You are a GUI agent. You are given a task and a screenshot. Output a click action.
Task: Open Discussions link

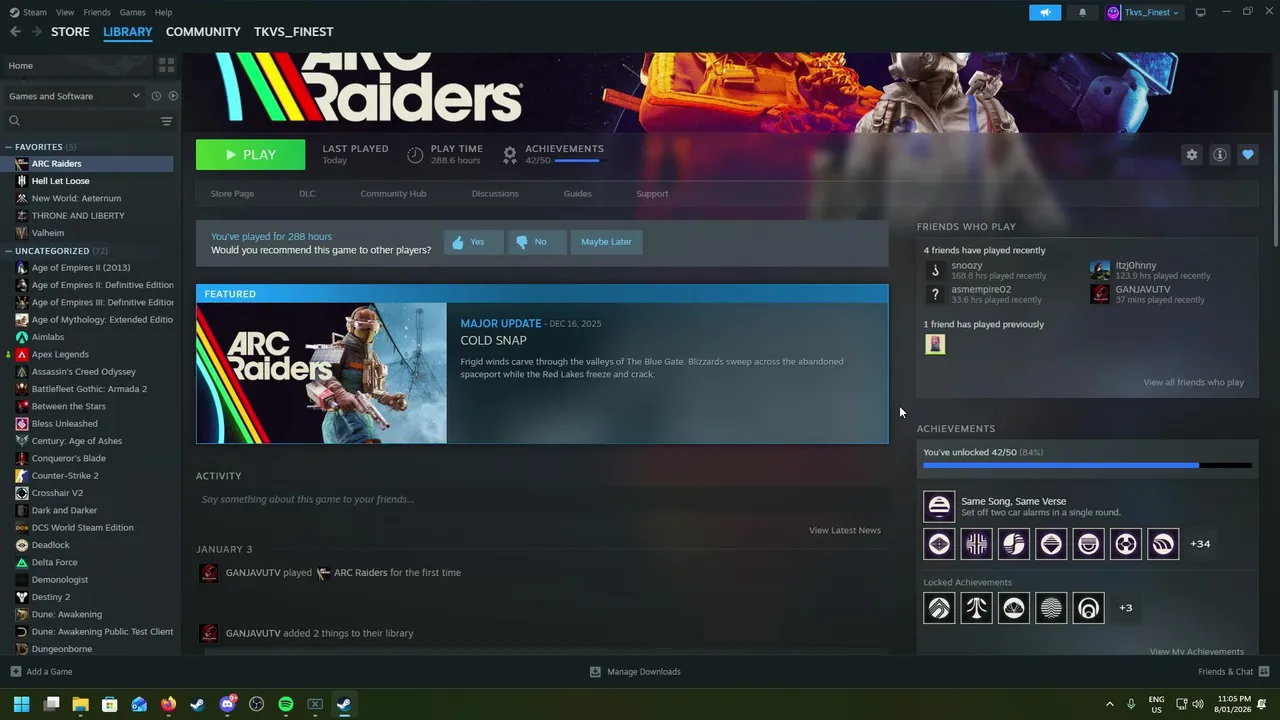point(495,194)
